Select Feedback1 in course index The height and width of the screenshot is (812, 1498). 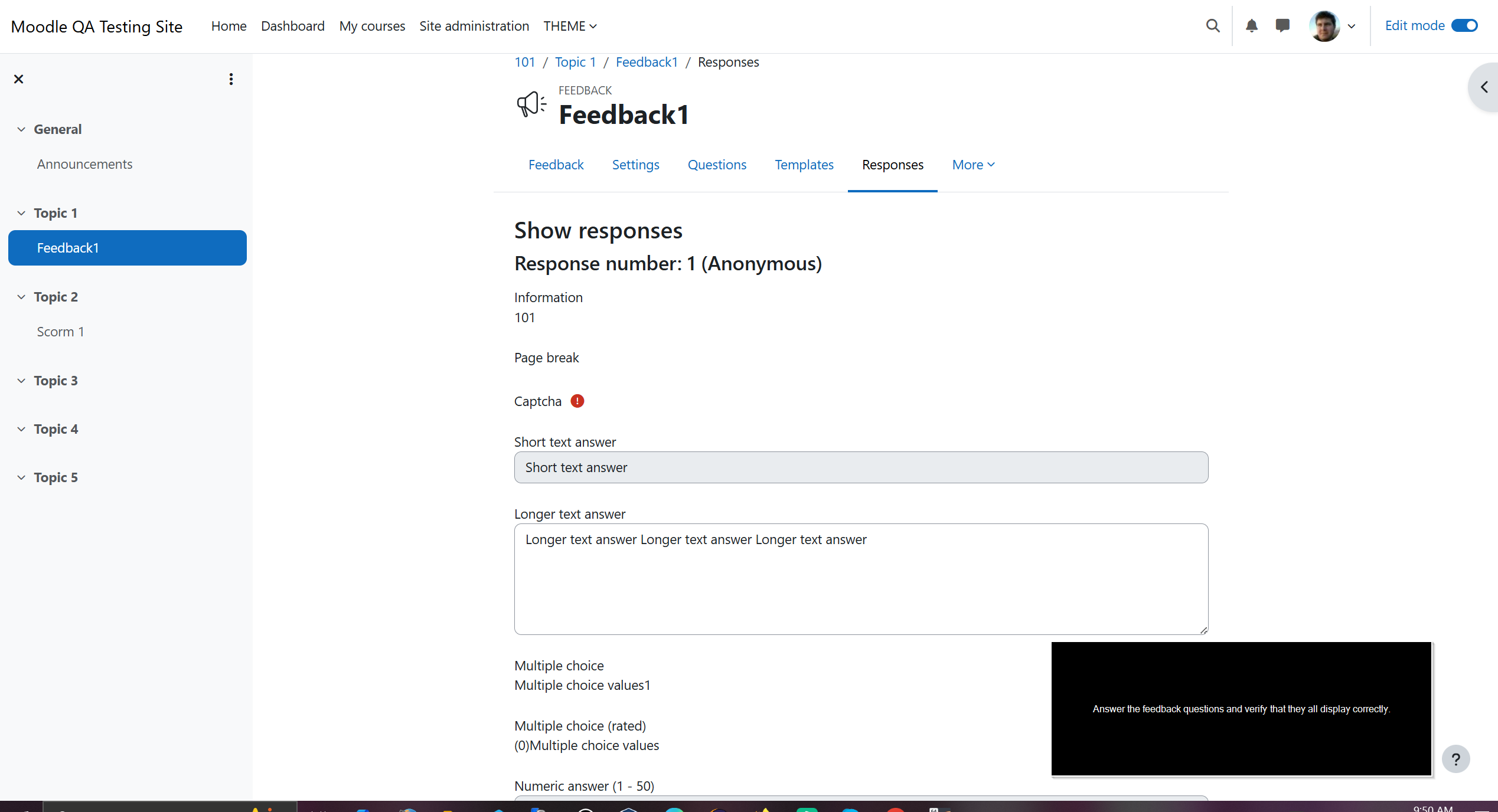[x=128, y=248]
